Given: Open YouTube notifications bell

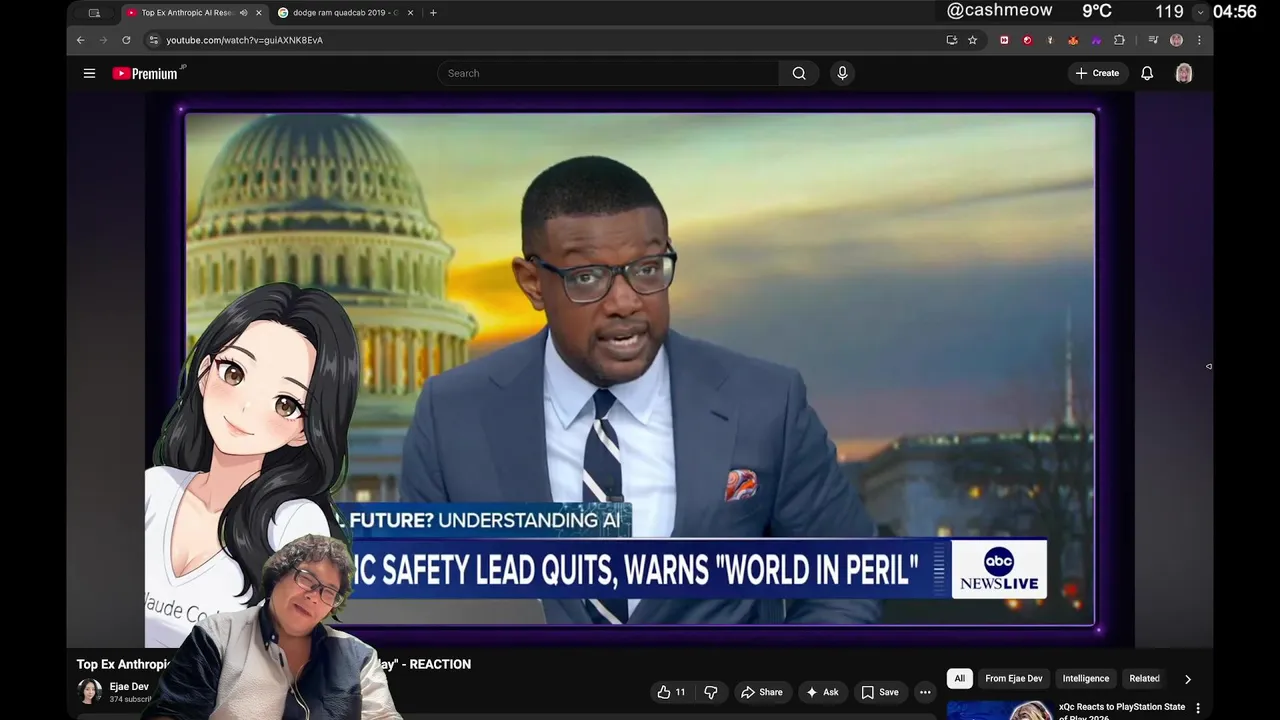Looking at the screenshot, I should [x=1147, y=73].
